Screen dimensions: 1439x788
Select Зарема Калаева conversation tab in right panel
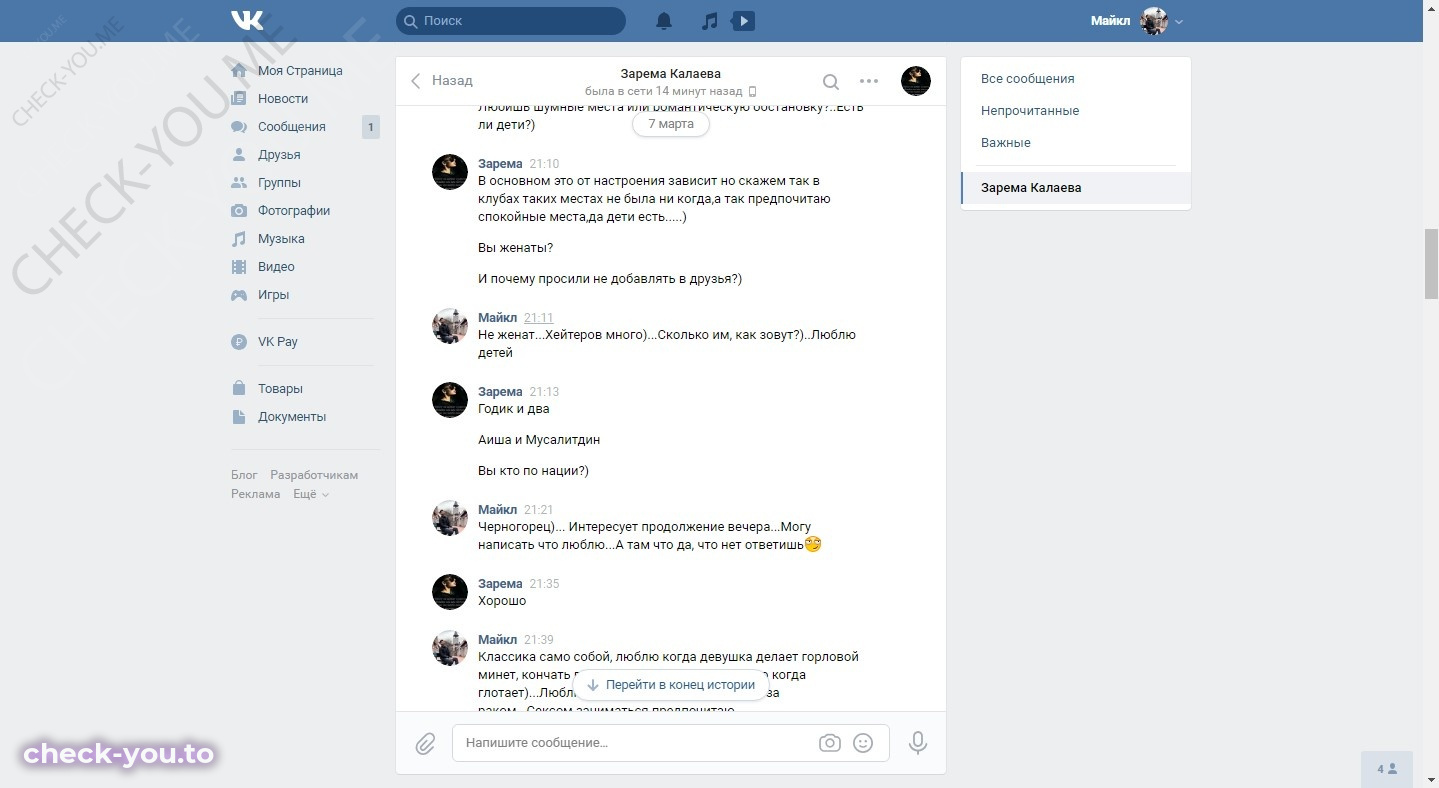(1076, 188)
